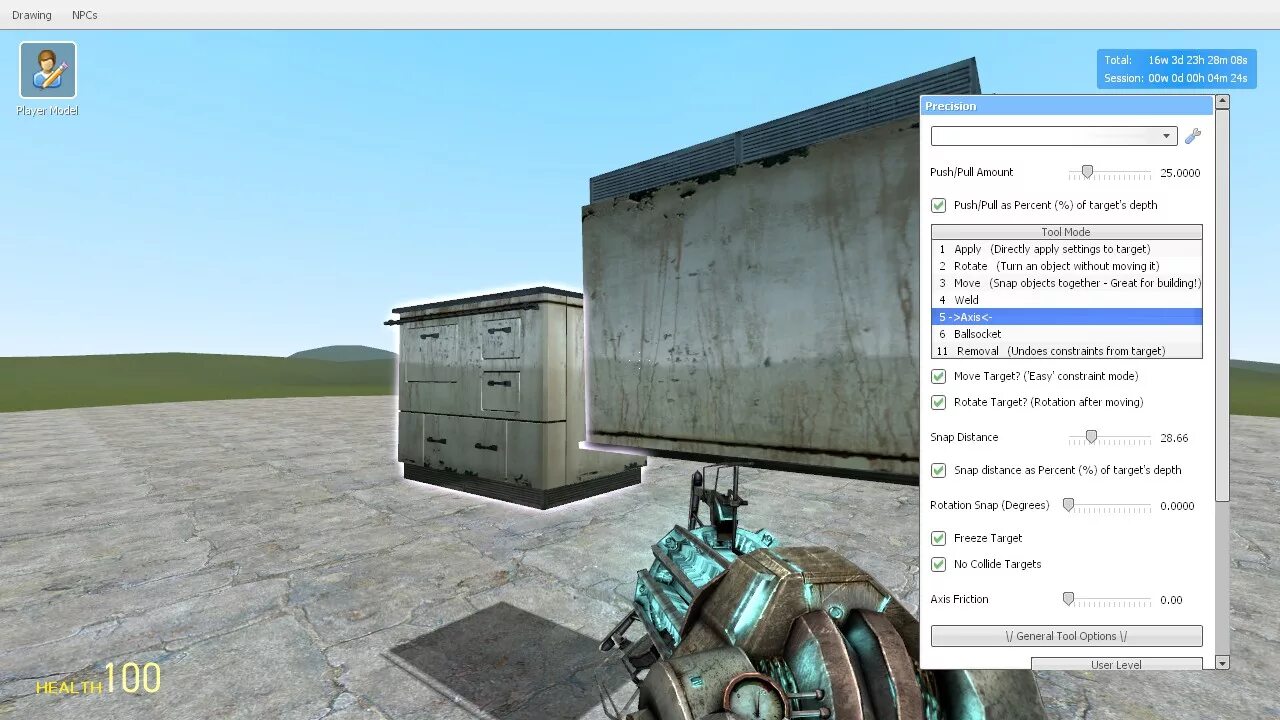Screen dimensions: 1280x720
Task: Select the Weld tool mode
Action: [1000, 299]
